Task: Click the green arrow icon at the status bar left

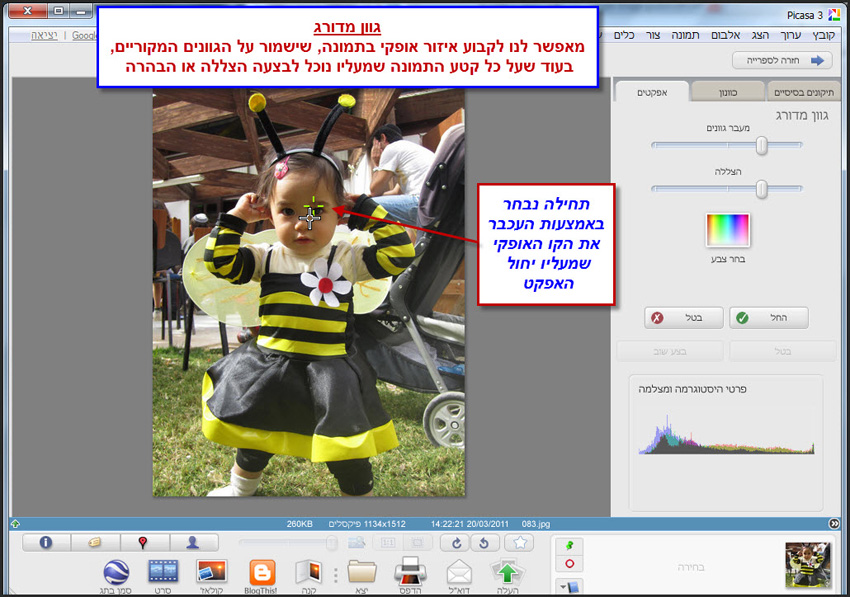Action: coord(15,524)
